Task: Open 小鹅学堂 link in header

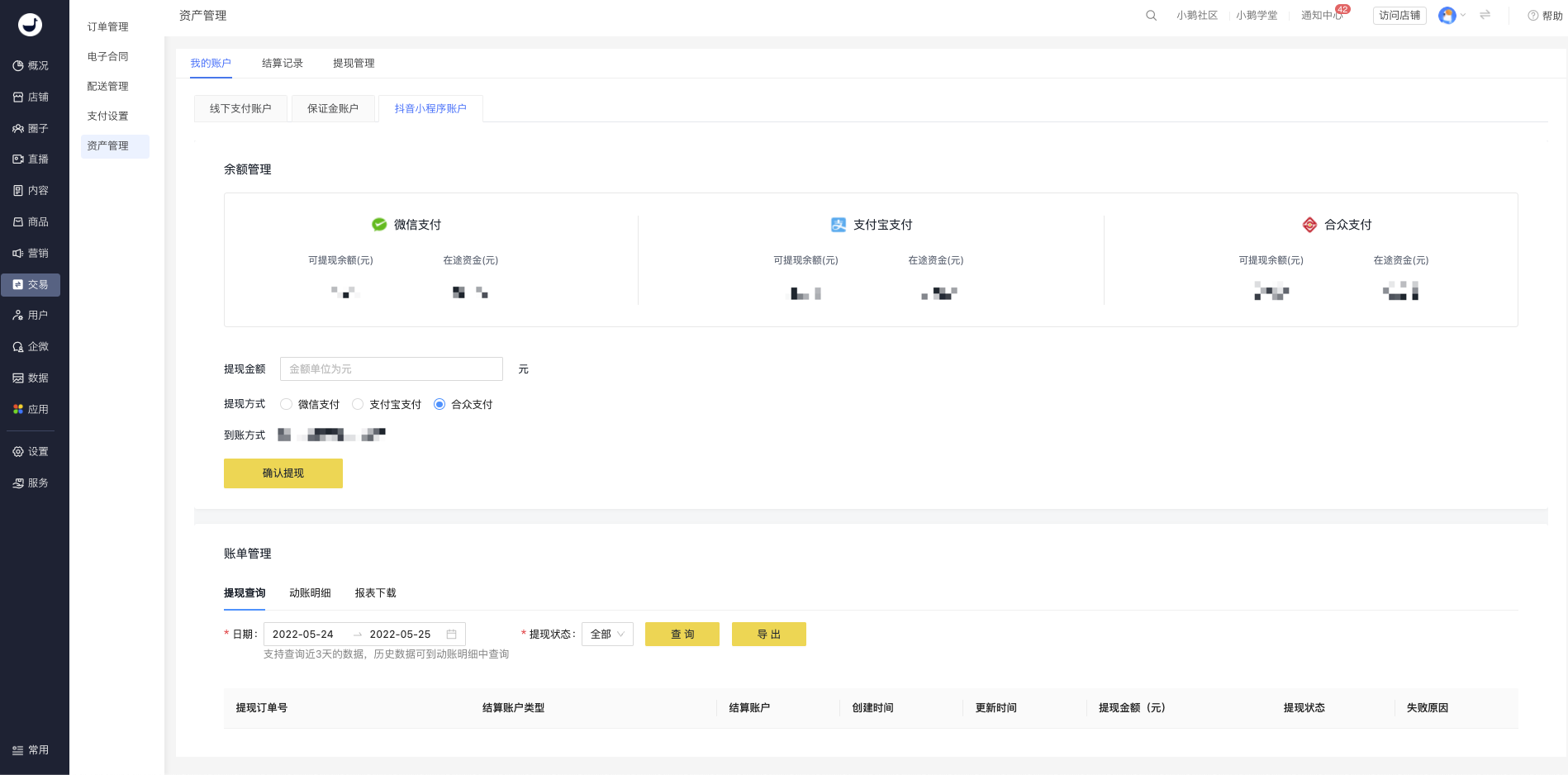Action: pyautogui.click(x=1257, y=15)
